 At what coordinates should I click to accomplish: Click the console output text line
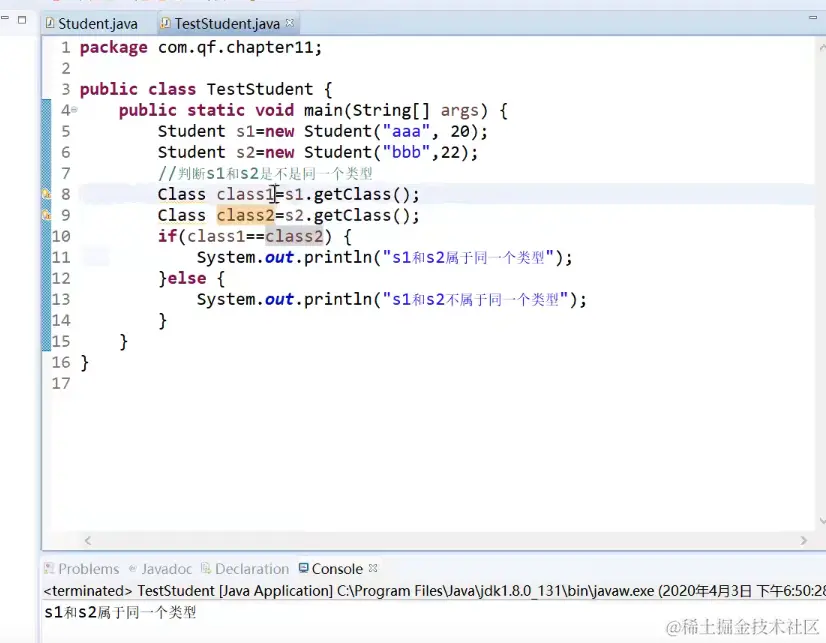[x=120, y=612]
